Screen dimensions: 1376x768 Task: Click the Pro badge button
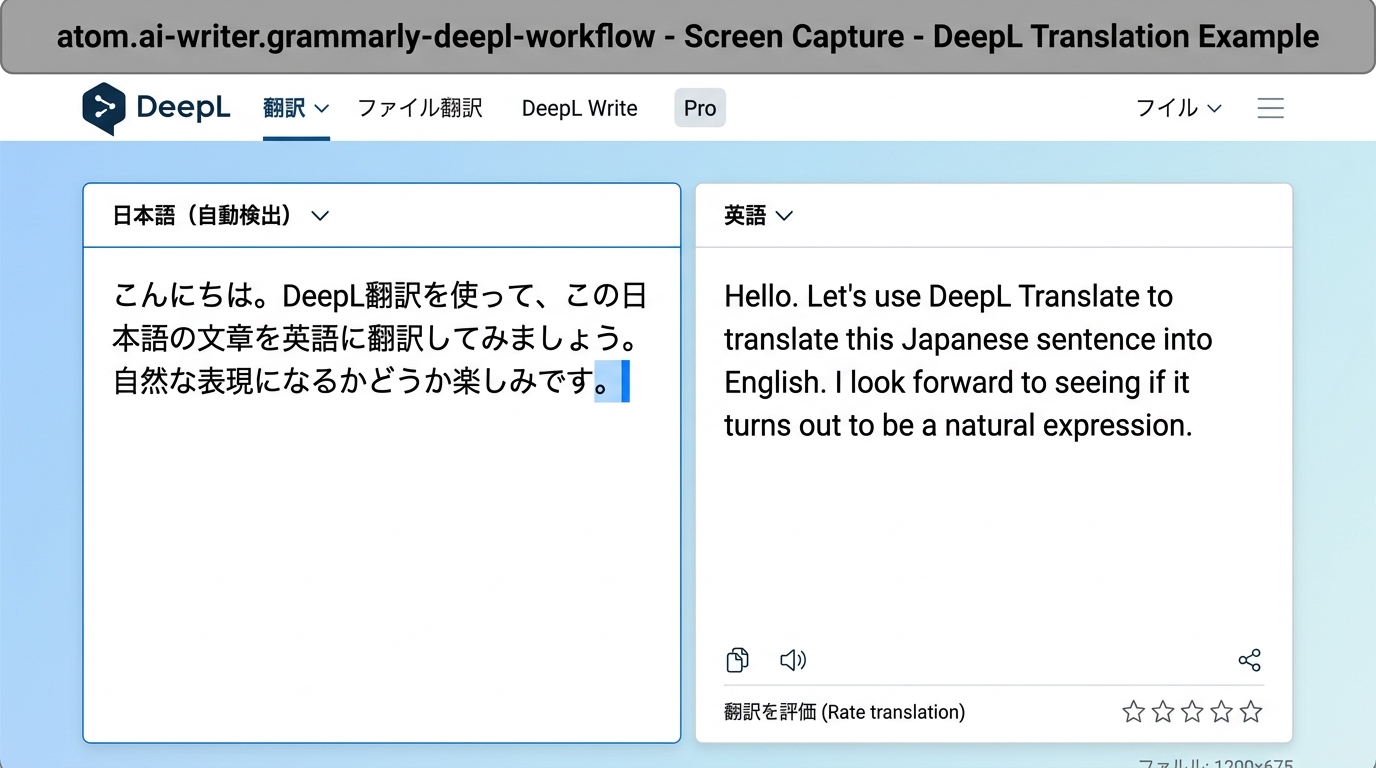[x=700, y=108]
